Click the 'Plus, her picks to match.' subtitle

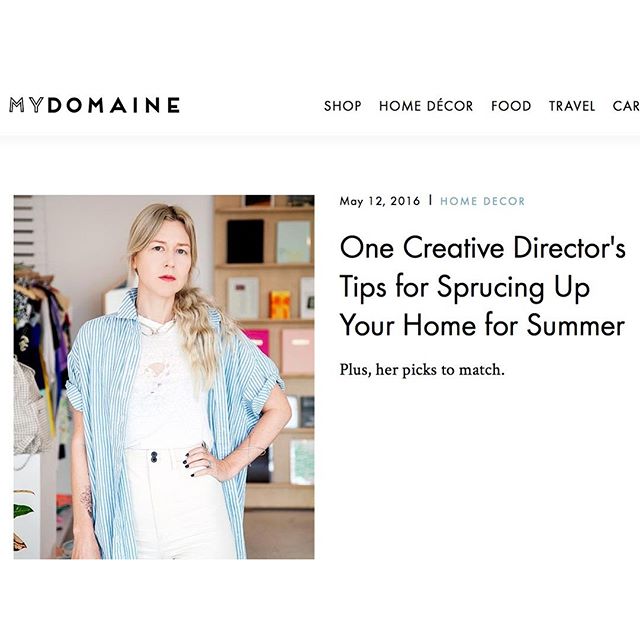tap(422, 370)
